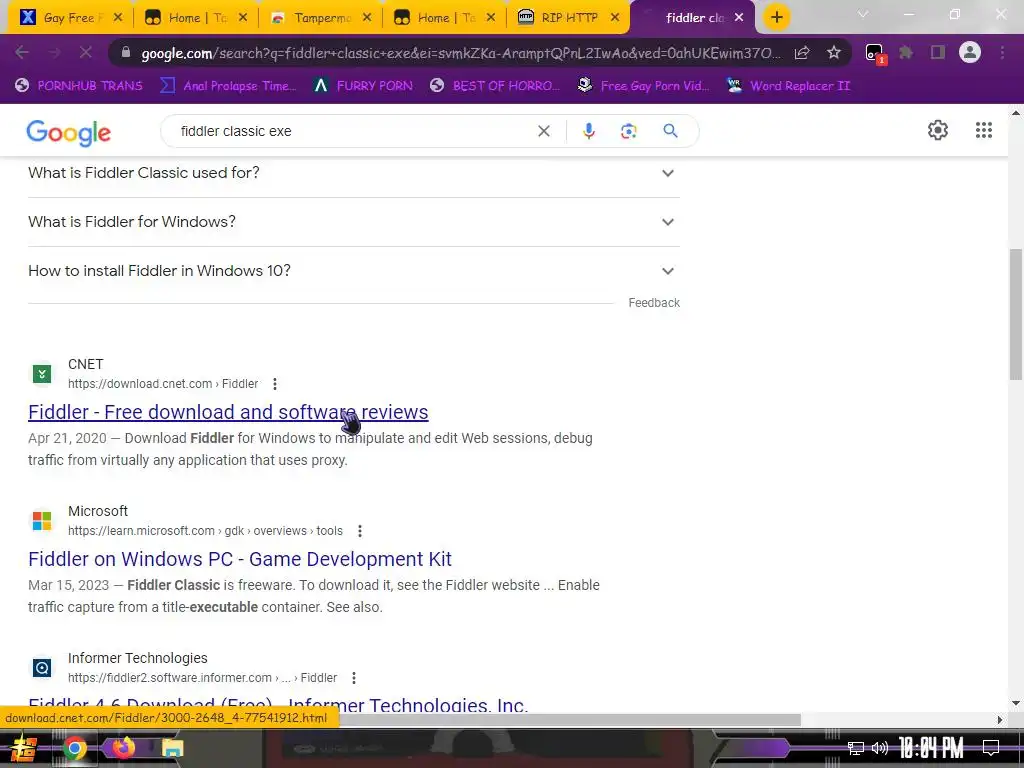Screen dimensions: 1024x768
Task: Open Google Lens image search icon
Action: tap(628, 131)
